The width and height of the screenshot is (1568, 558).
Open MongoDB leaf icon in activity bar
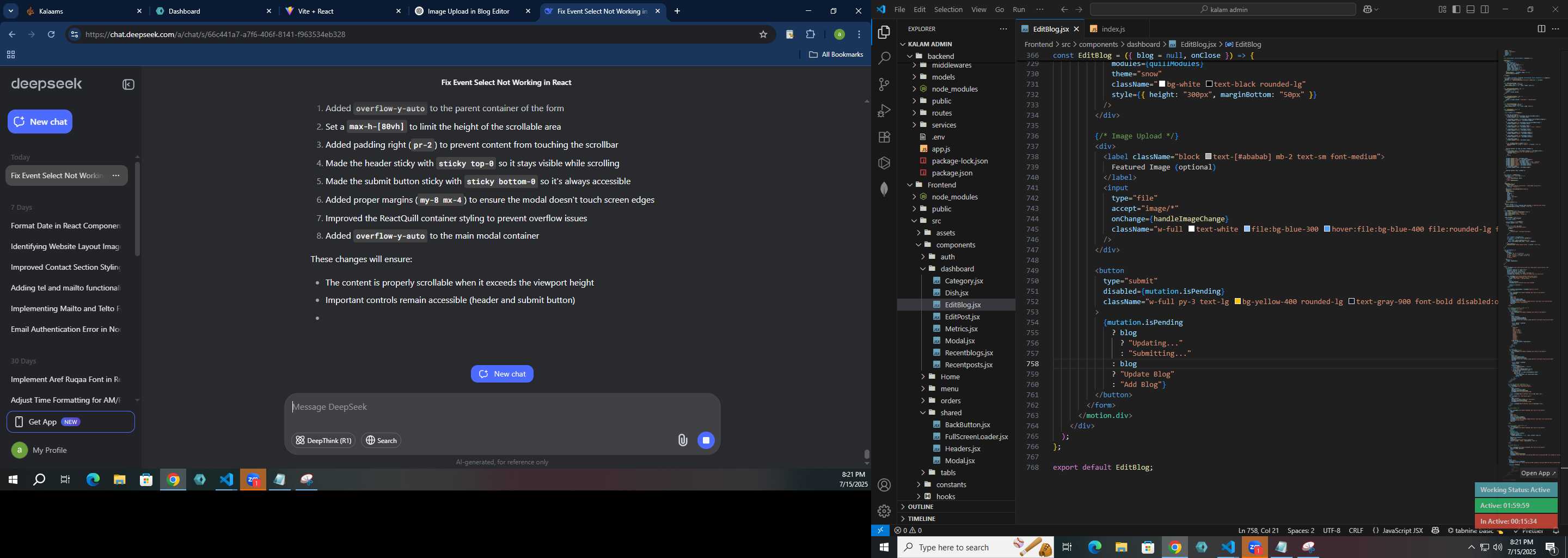(x=884, y=190)
